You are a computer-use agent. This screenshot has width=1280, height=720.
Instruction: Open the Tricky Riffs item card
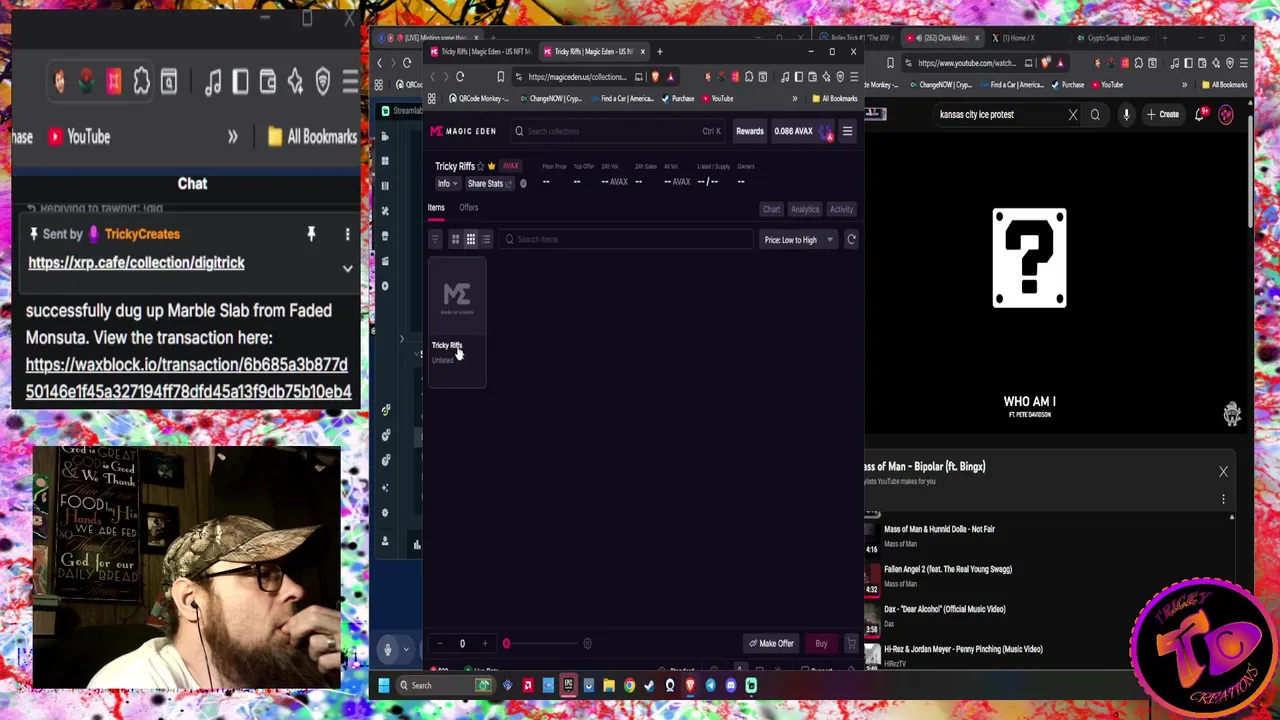[457, 322]
